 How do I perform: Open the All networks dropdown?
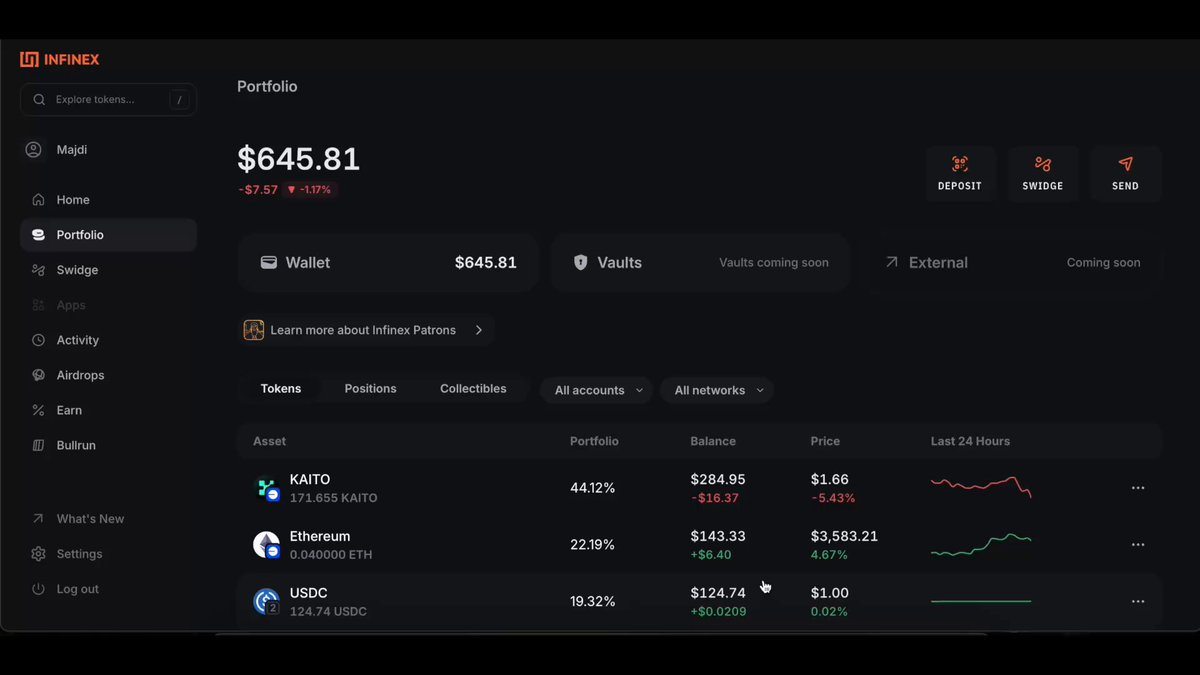pyautogui.click(x=717, y=390)
